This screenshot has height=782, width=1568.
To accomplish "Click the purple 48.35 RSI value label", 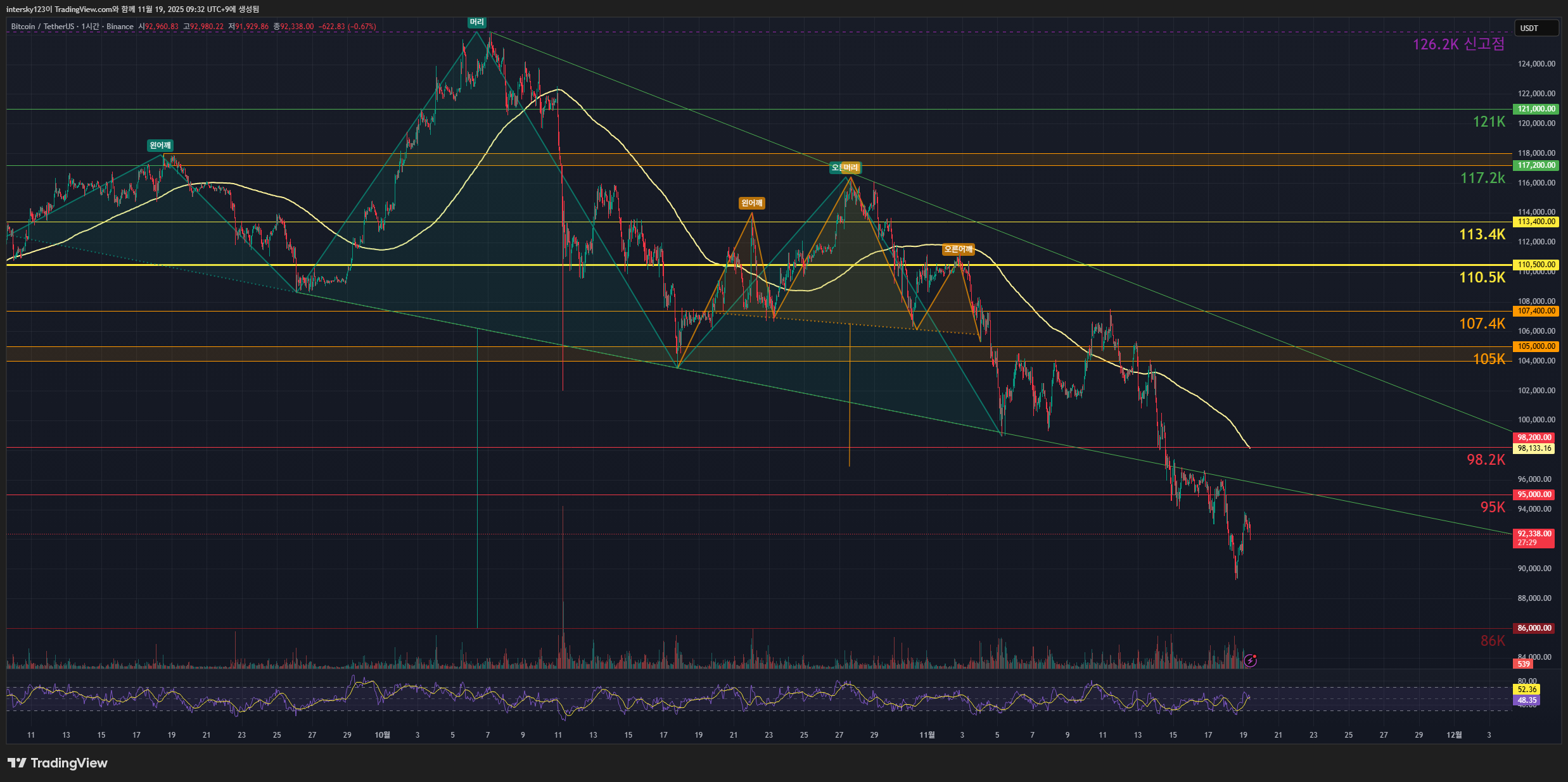I will tap(1527, 700).
